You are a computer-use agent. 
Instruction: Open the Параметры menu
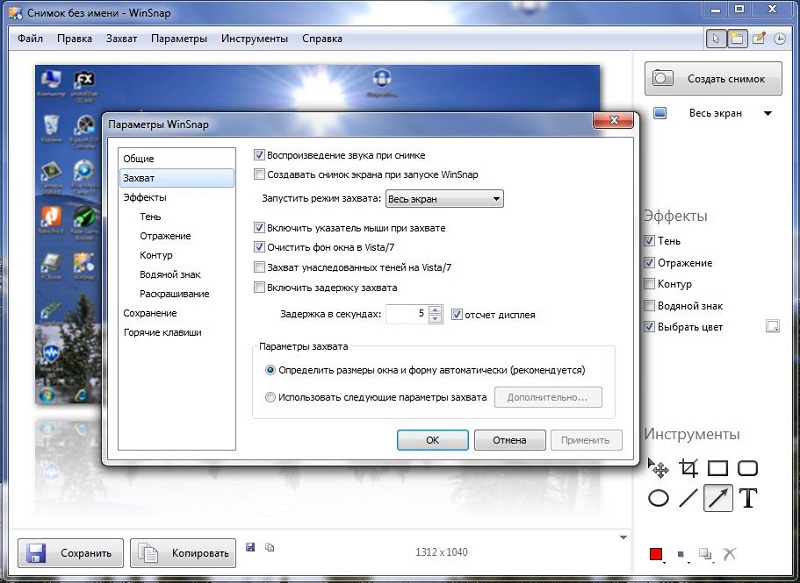pos(179,39)
